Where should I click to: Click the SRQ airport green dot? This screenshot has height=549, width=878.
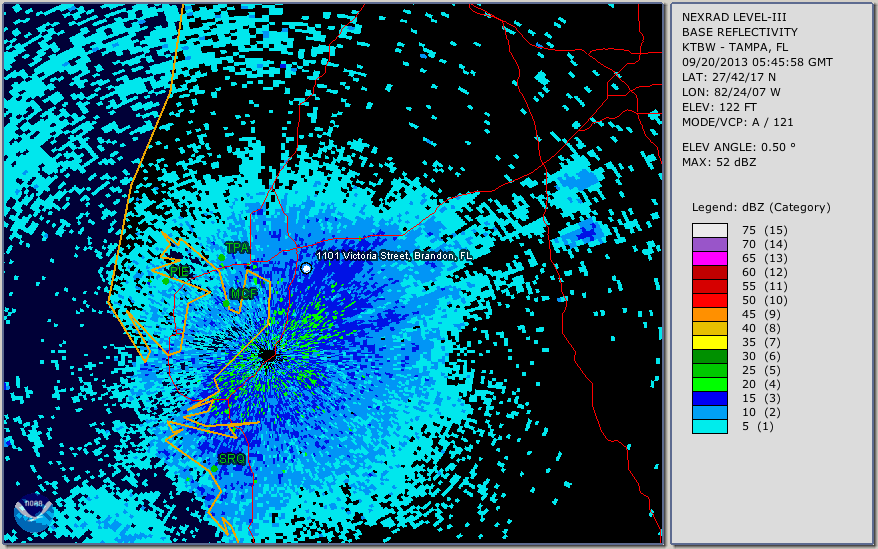[214, 469]
